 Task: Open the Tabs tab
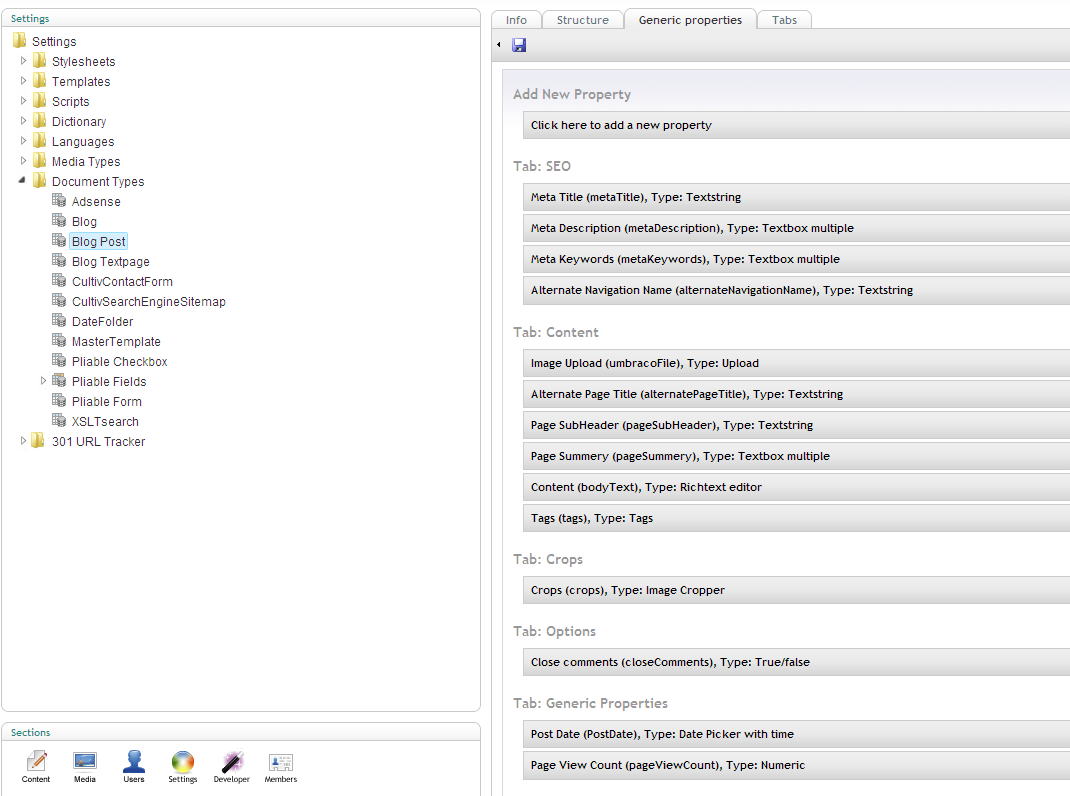point(784,20)
